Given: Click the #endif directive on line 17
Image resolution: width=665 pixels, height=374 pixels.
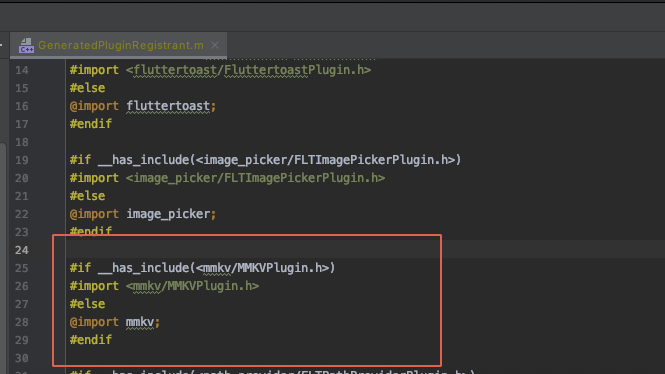Looking at the screenshot, I should (x=91, y=124).
